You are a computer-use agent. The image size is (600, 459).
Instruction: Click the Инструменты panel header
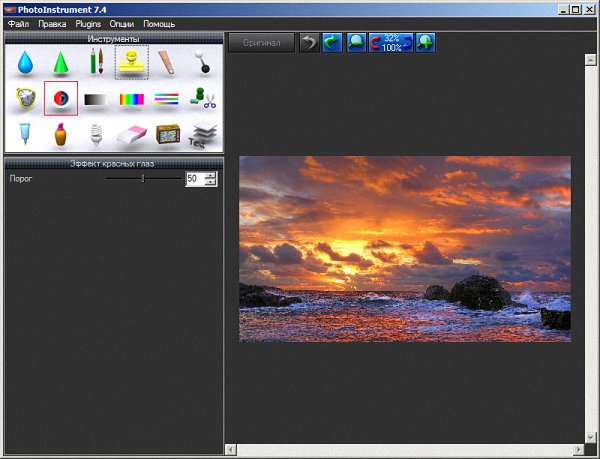pos(114,39)
